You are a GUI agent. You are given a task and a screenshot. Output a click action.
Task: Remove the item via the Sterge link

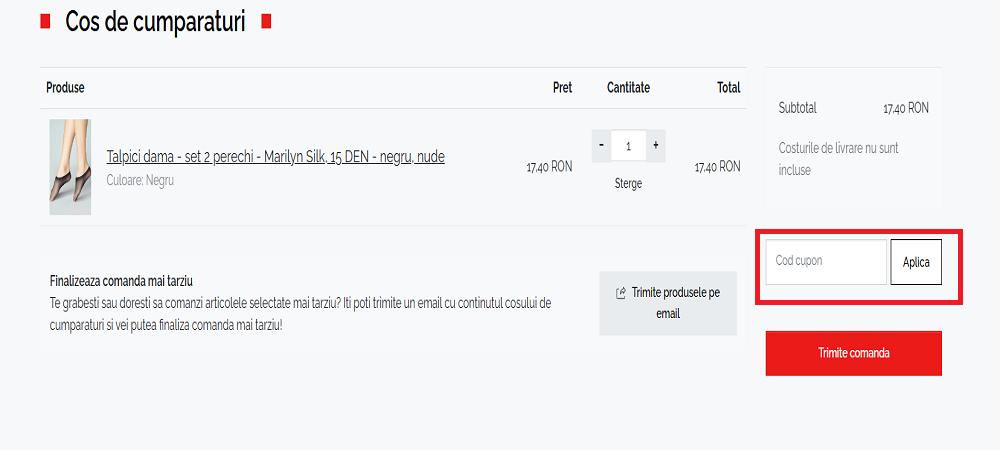628,183
